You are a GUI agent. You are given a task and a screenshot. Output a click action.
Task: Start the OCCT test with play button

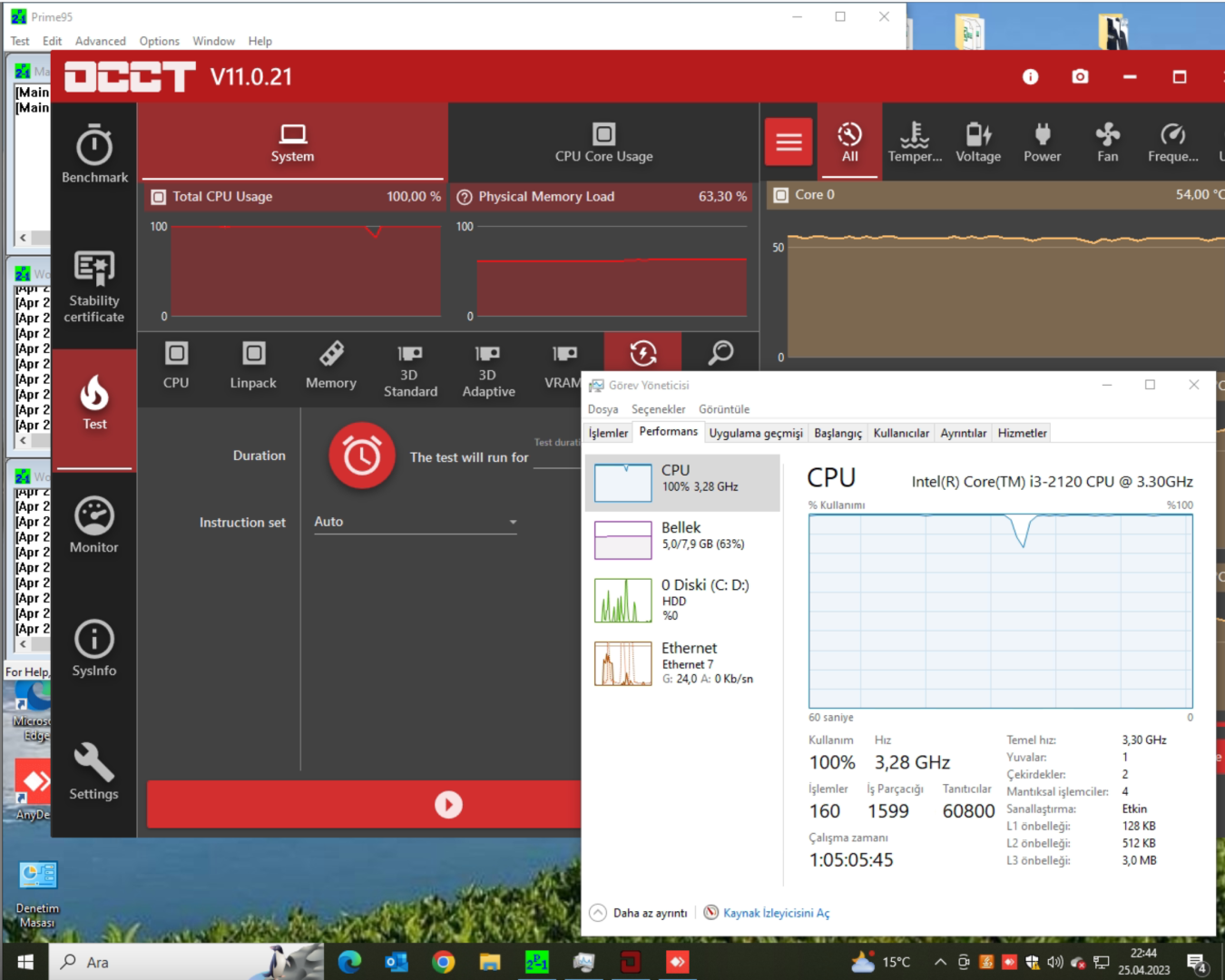(448, 804)
